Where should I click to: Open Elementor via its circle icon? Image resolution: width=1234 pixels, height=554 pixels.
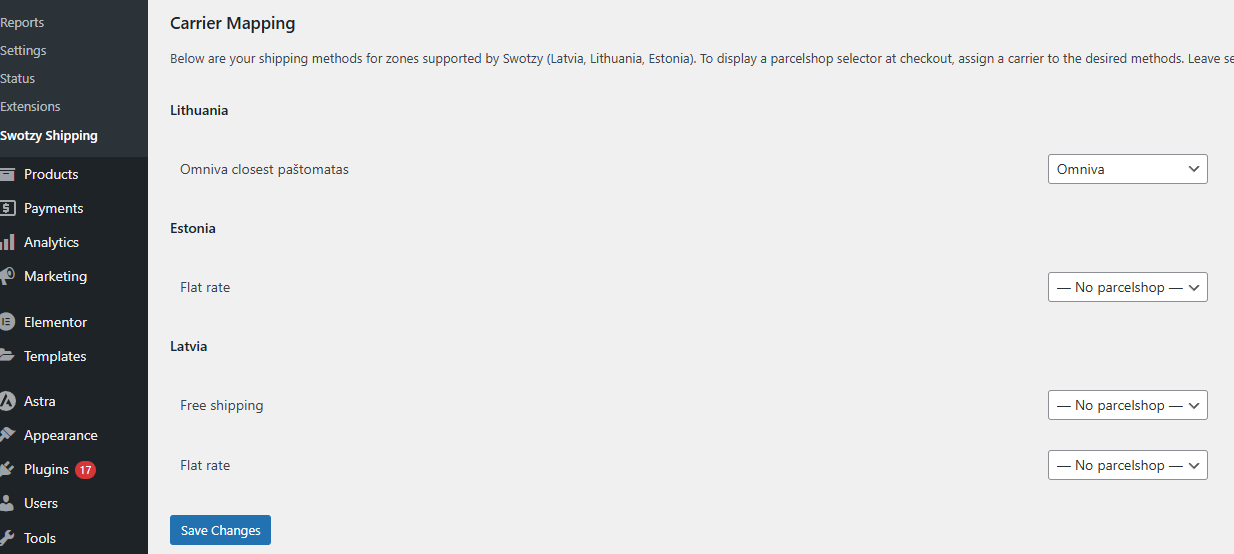(x=6, y=322)
